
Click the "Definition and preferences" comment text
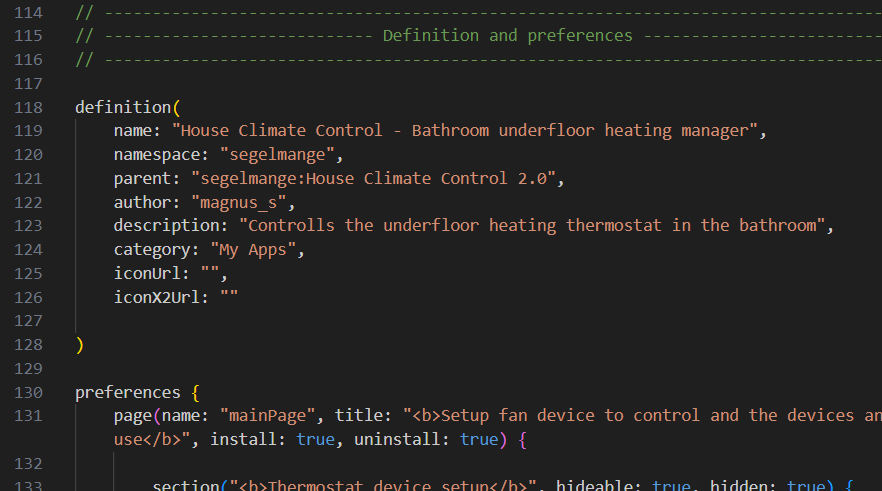point(507,36)
